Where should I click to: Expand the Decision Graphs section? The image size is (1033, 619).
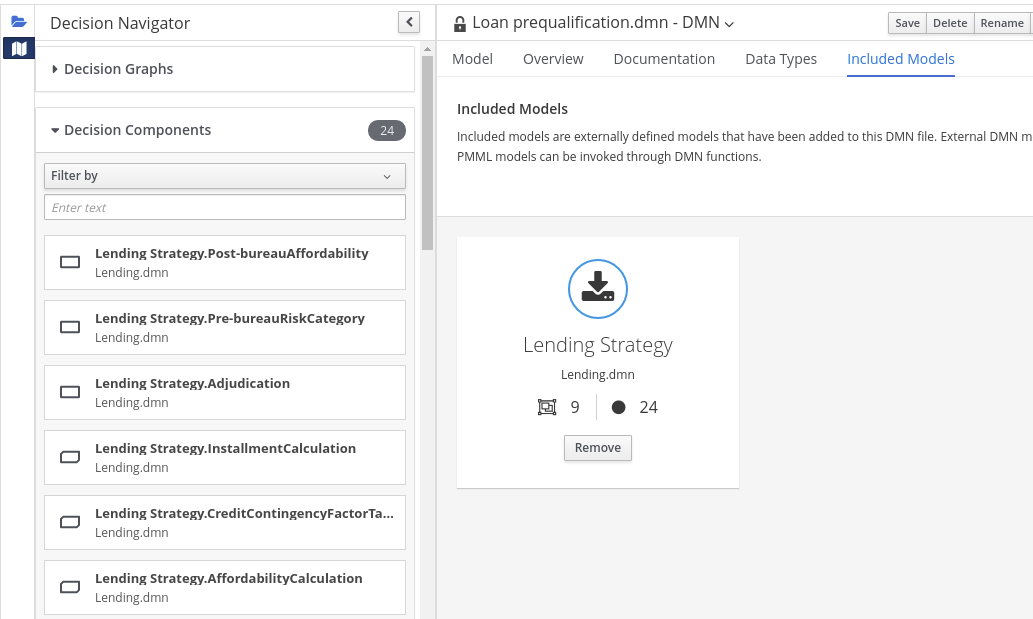(55, 69)
